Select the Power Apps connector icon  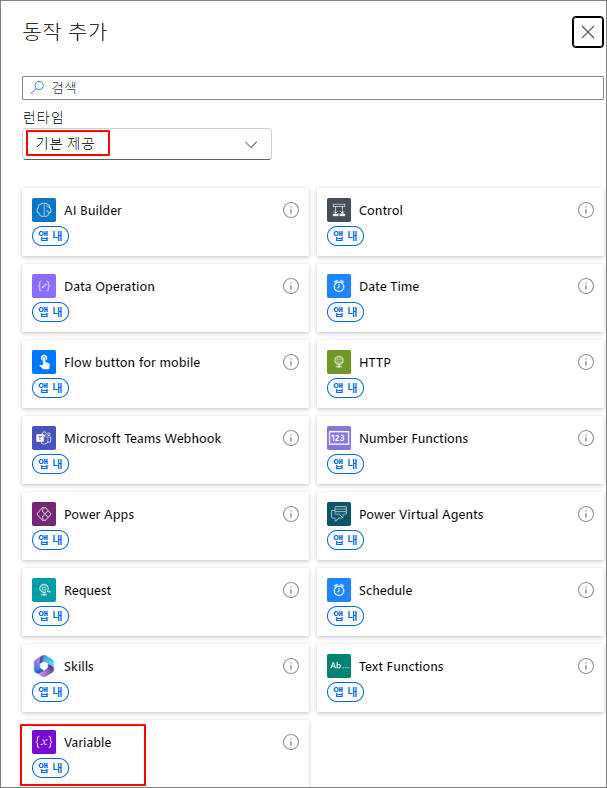pyautogui.click(x=44, y=514)
